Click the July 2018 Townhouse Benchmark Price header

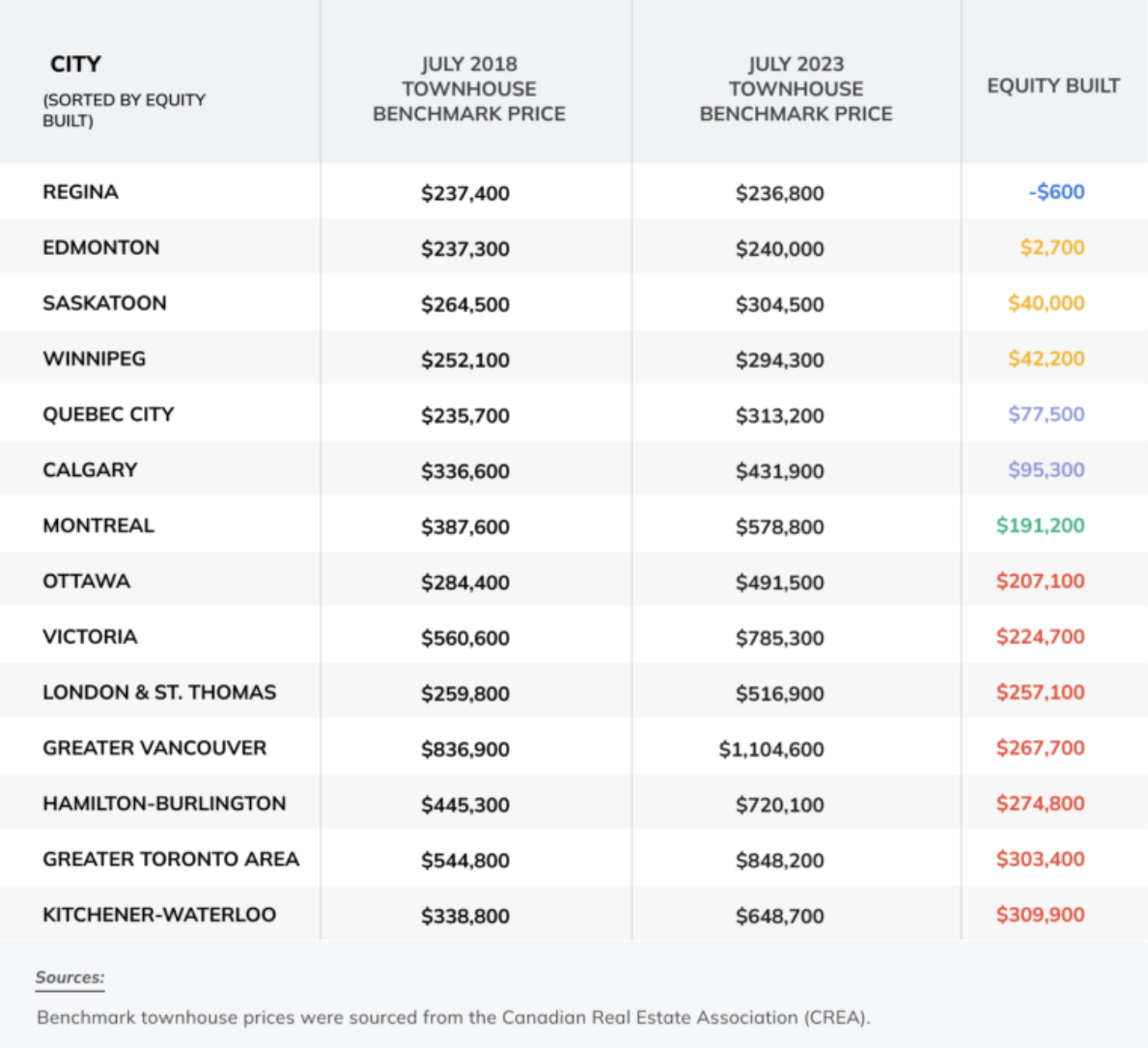coord(469,89)
